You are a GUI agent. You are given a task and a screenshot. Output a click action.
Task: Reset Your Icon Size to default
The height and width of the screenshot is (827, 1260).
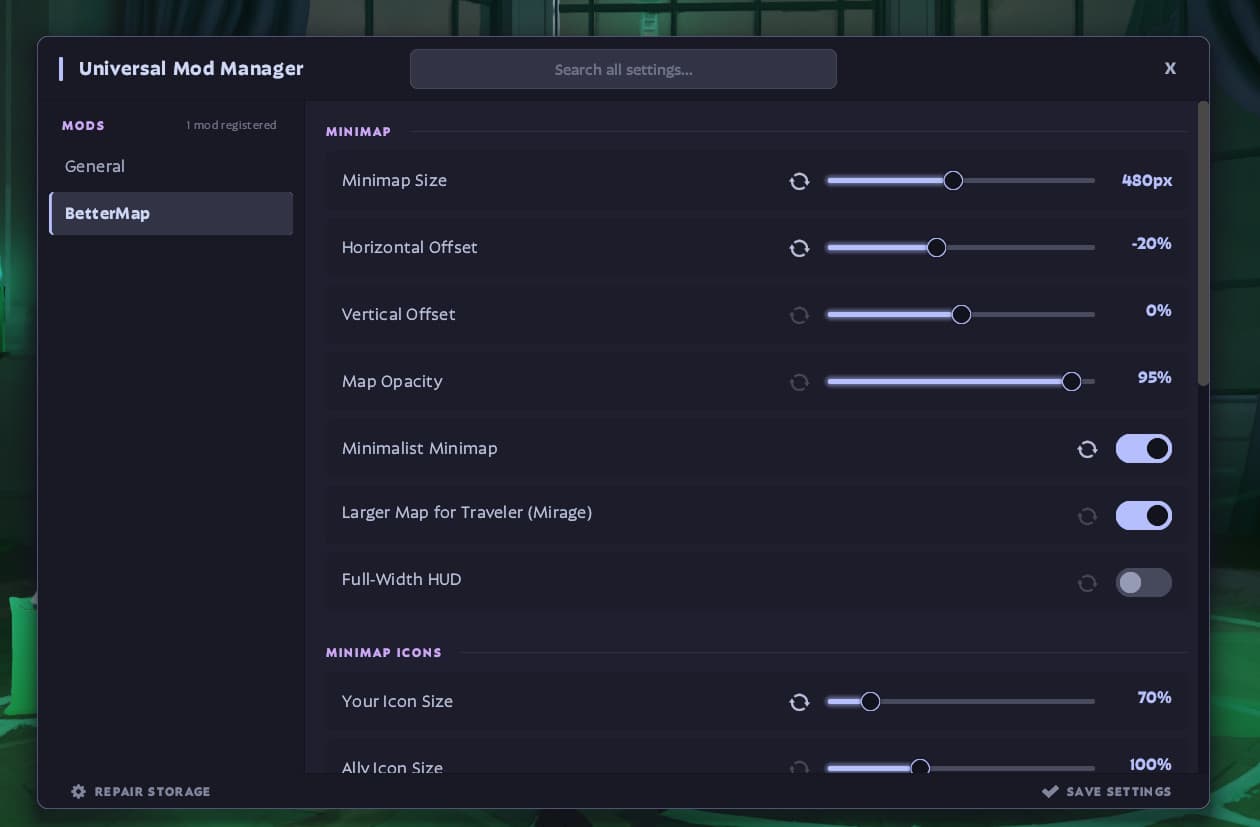click(799, 702)
